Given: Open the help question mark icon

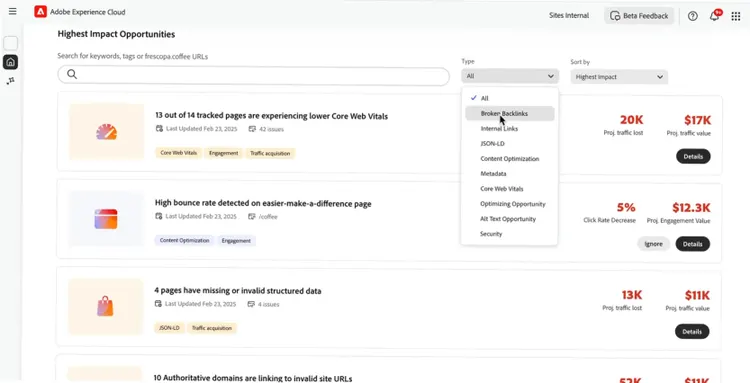Looking at the screenshot, I should click(x=693, y=16).
